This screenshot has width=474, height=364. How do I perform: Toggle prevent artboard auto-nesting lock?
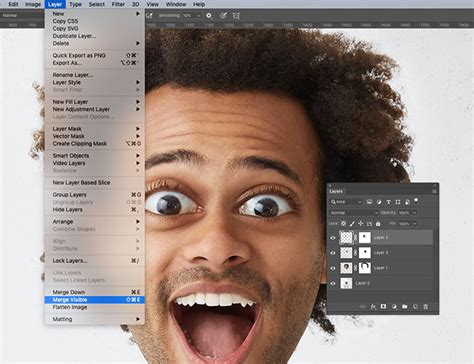point(369,224)
